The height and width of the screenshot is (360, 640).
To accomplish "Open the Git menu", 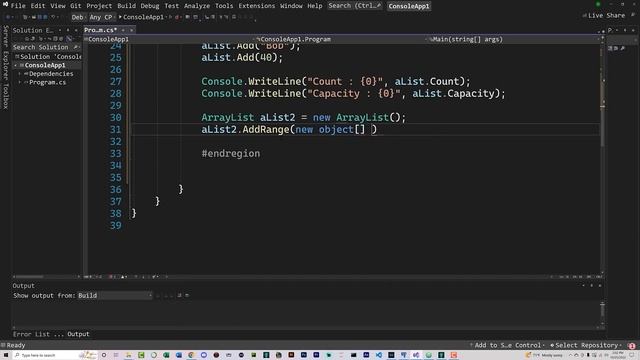I will click(76, 6).
